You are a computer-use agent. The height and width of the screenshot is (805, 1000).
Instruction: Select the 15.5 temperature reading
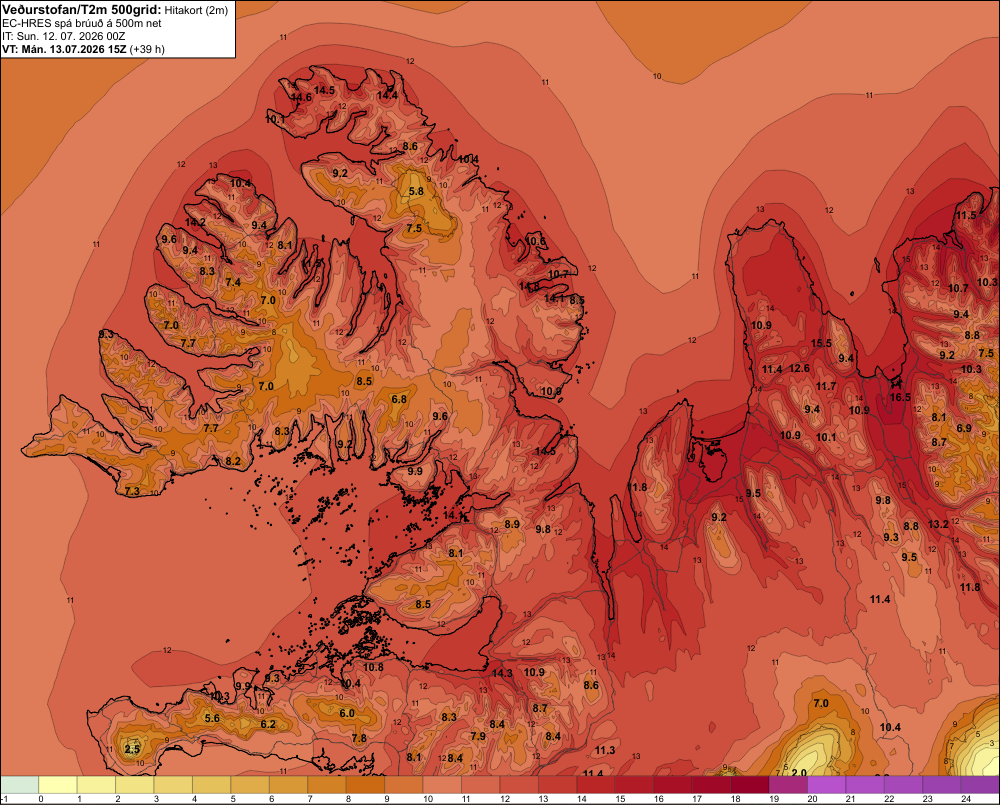821,343
